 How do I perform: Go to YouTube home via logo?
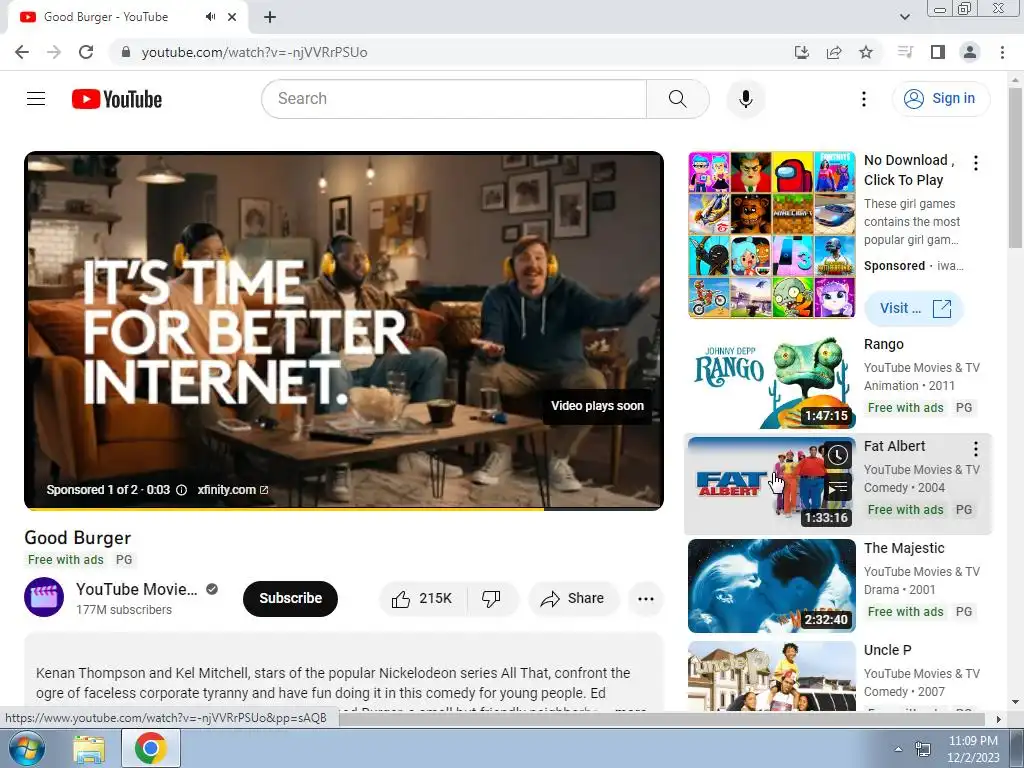tap(117, 99)
